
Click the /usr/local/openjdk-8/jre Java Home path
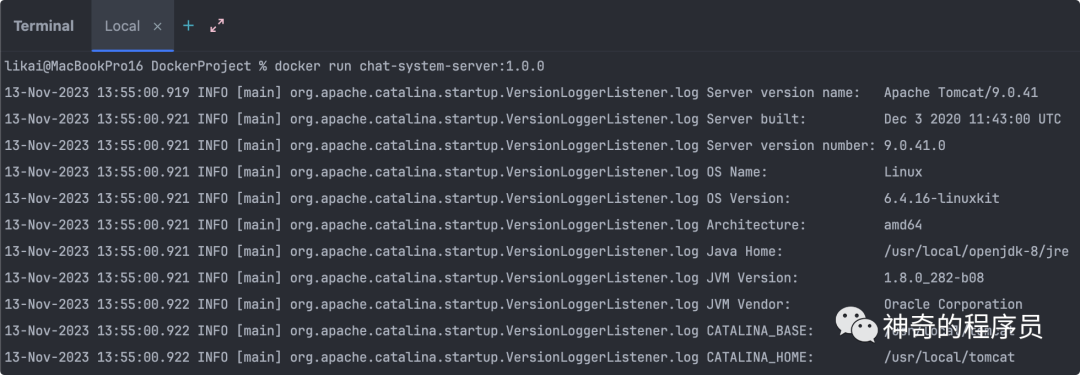977,252
